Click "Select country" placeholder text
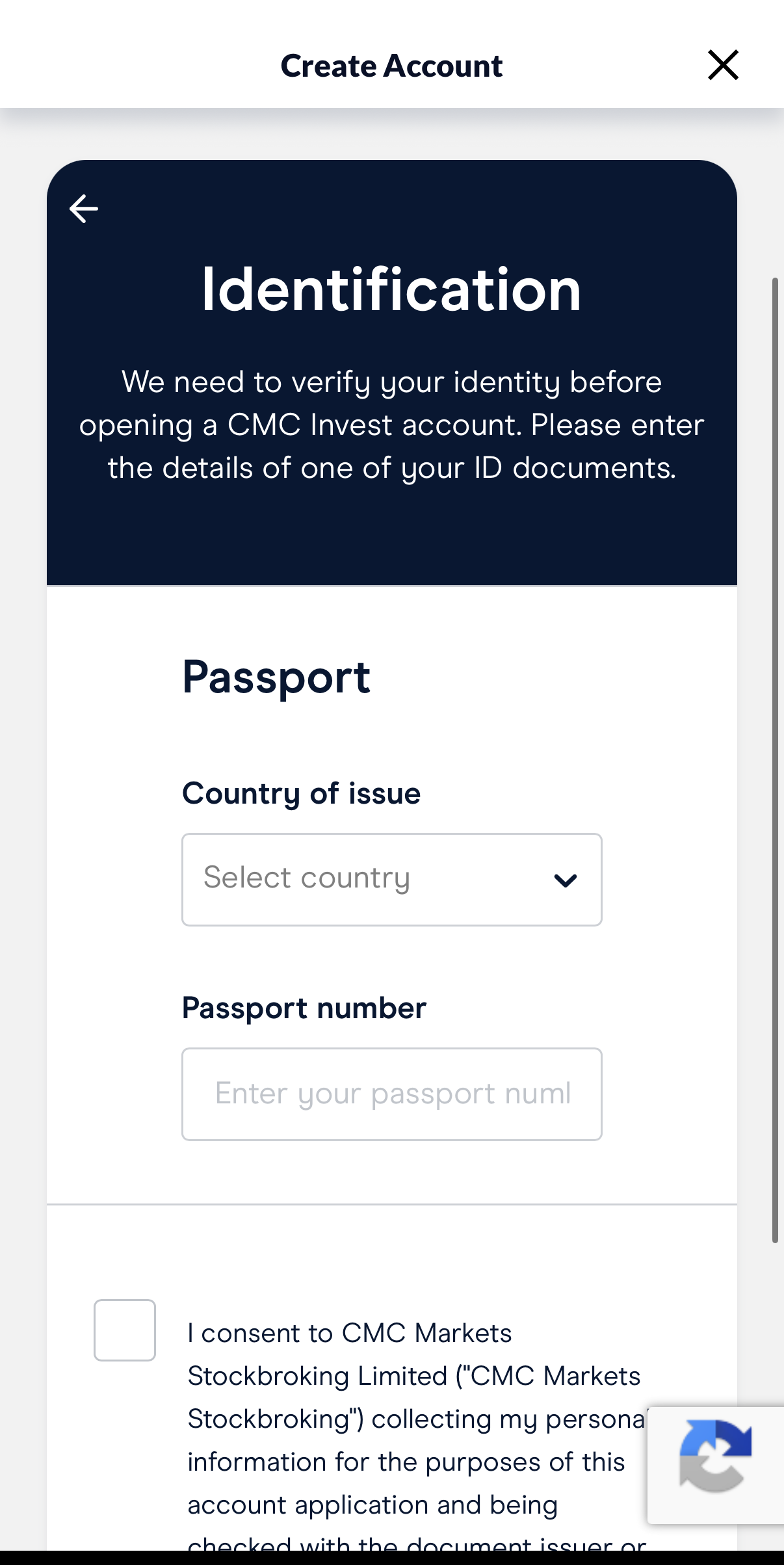Screen dimensions: 784x1565 tap(307, 878)
